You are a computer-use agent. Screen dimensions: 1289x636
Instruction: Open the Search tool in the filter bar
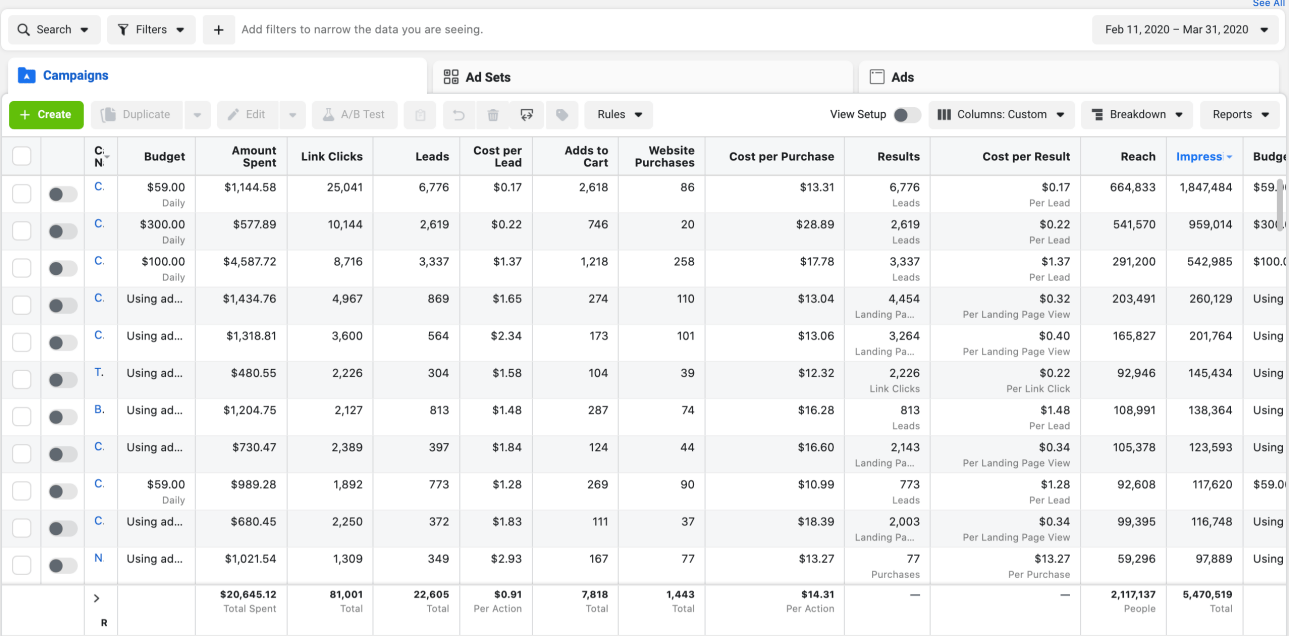pos(54,29)
